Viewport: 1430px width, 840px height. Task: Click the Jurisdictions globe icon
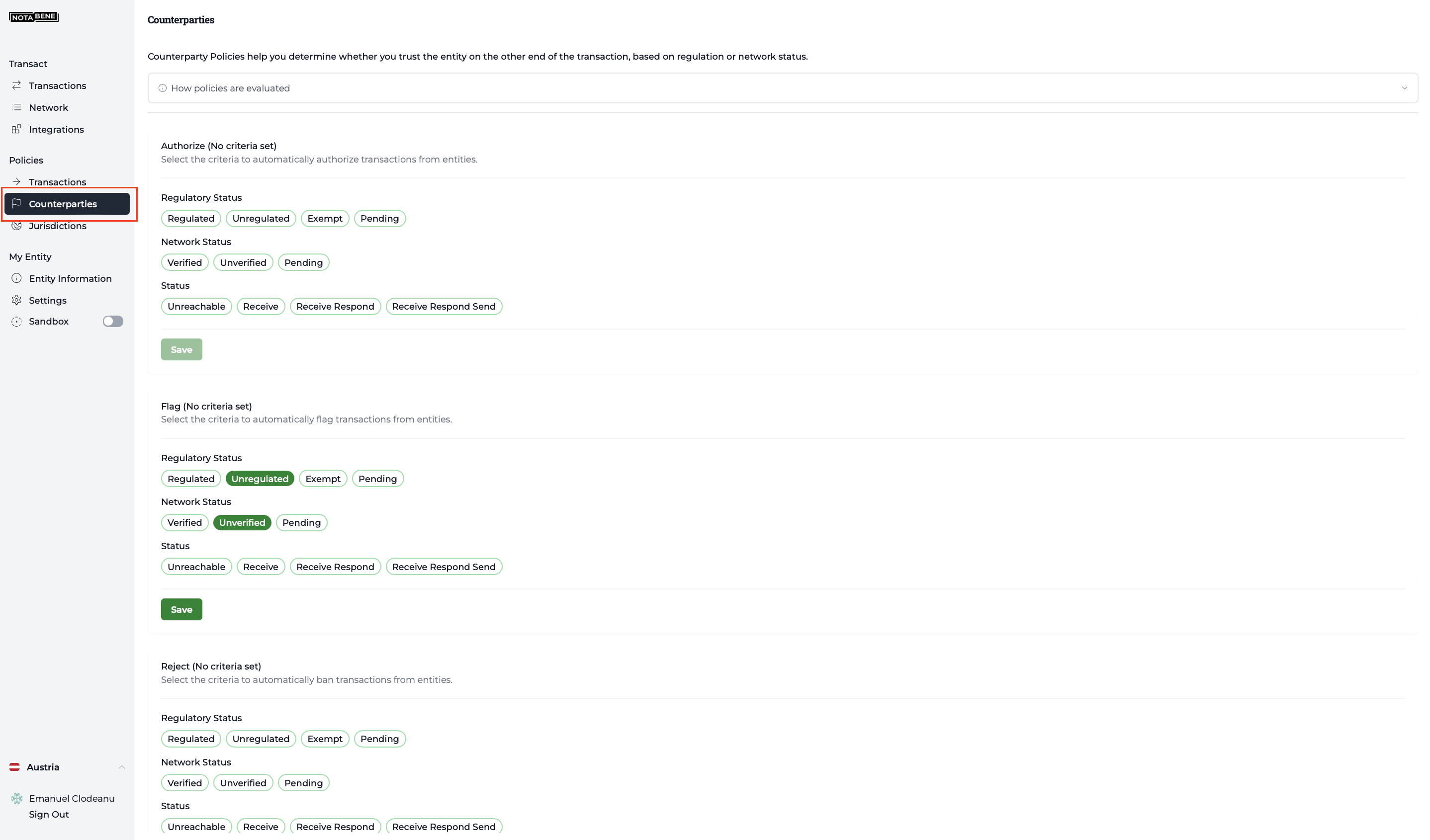coord(16,225)
